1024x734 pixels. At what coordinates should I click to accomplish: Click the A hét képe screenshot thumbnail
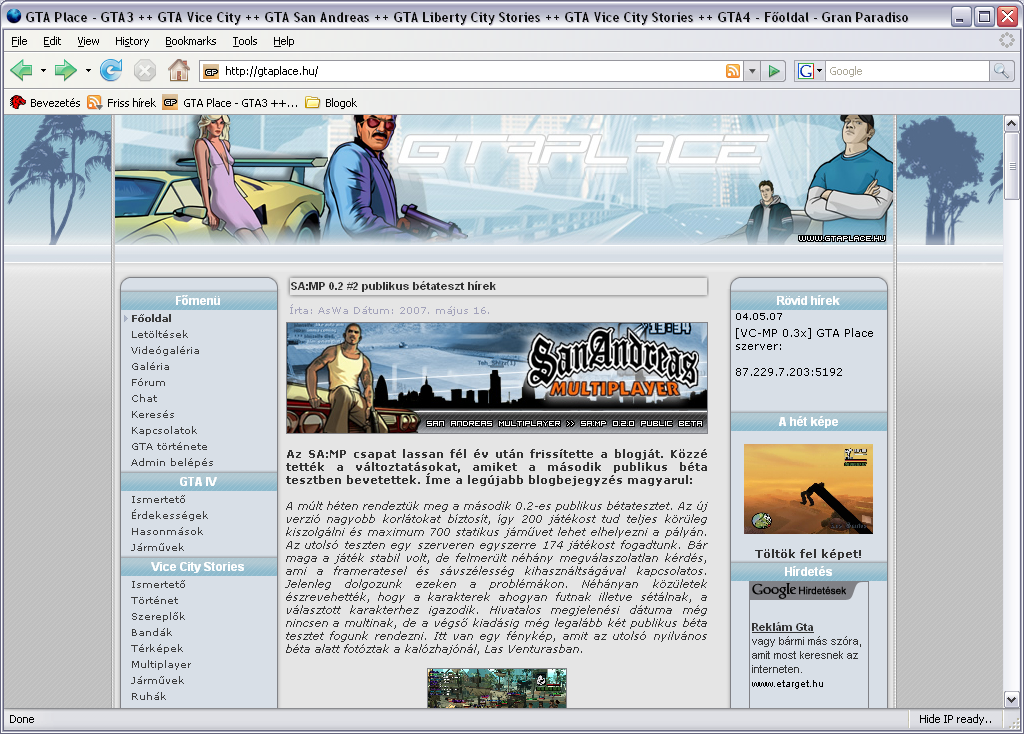808,489
